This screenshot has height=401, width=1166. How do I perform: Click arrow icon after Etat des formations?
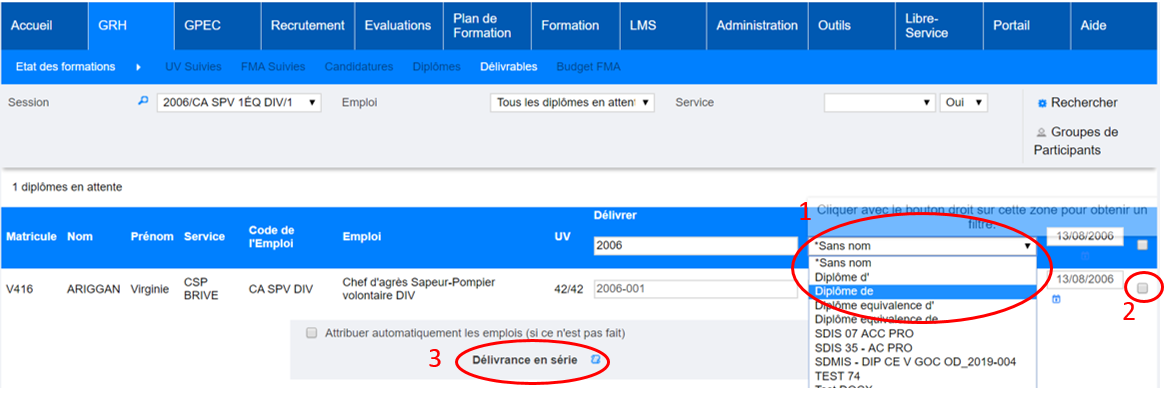tap(138, 67)
